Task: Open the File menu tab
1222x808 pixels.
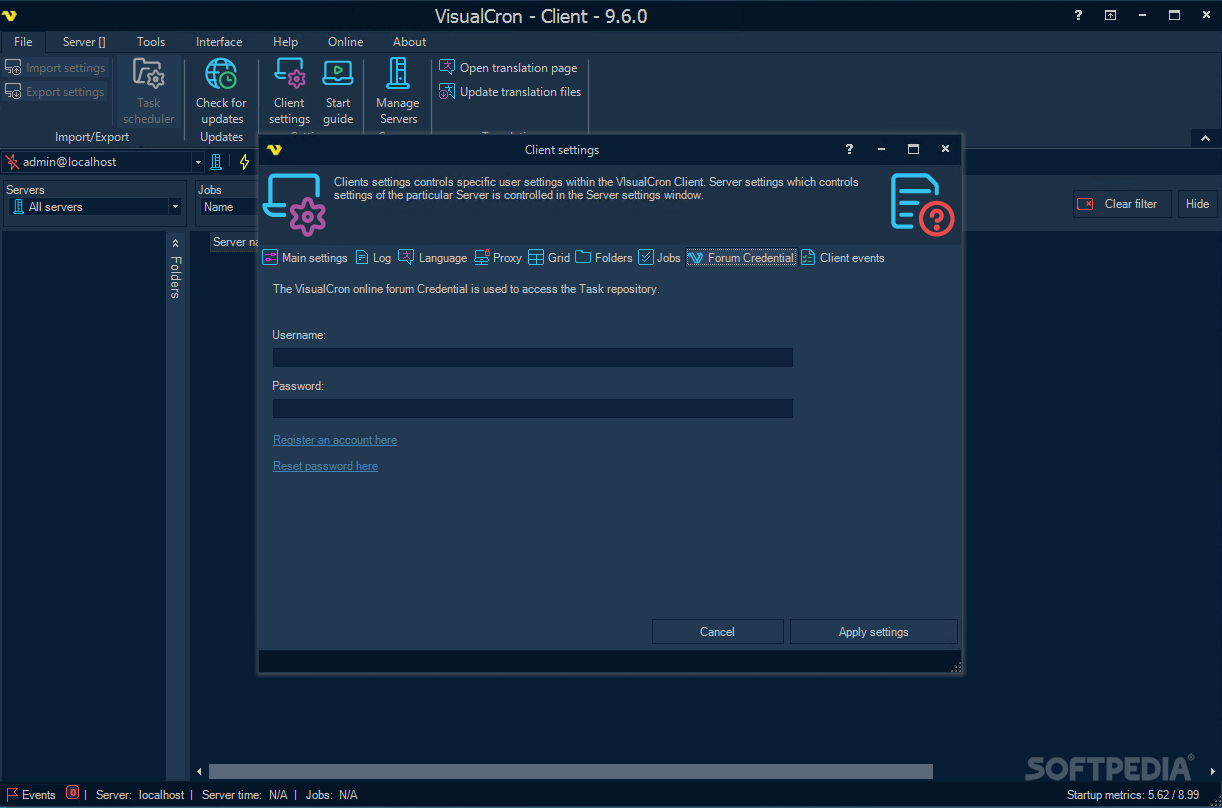Action: [x=23, y=42]
